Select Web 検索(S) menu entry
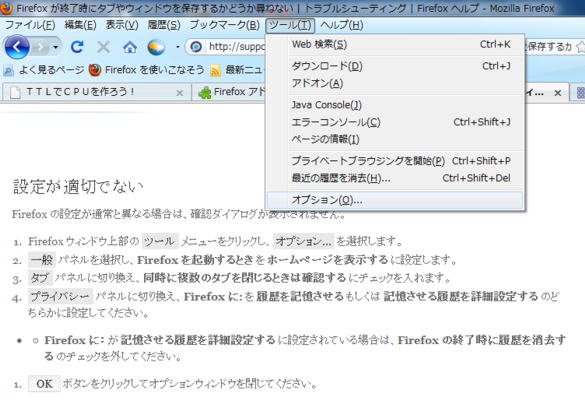The height and width of the screenshot is (400, 585). click(395, 44)
